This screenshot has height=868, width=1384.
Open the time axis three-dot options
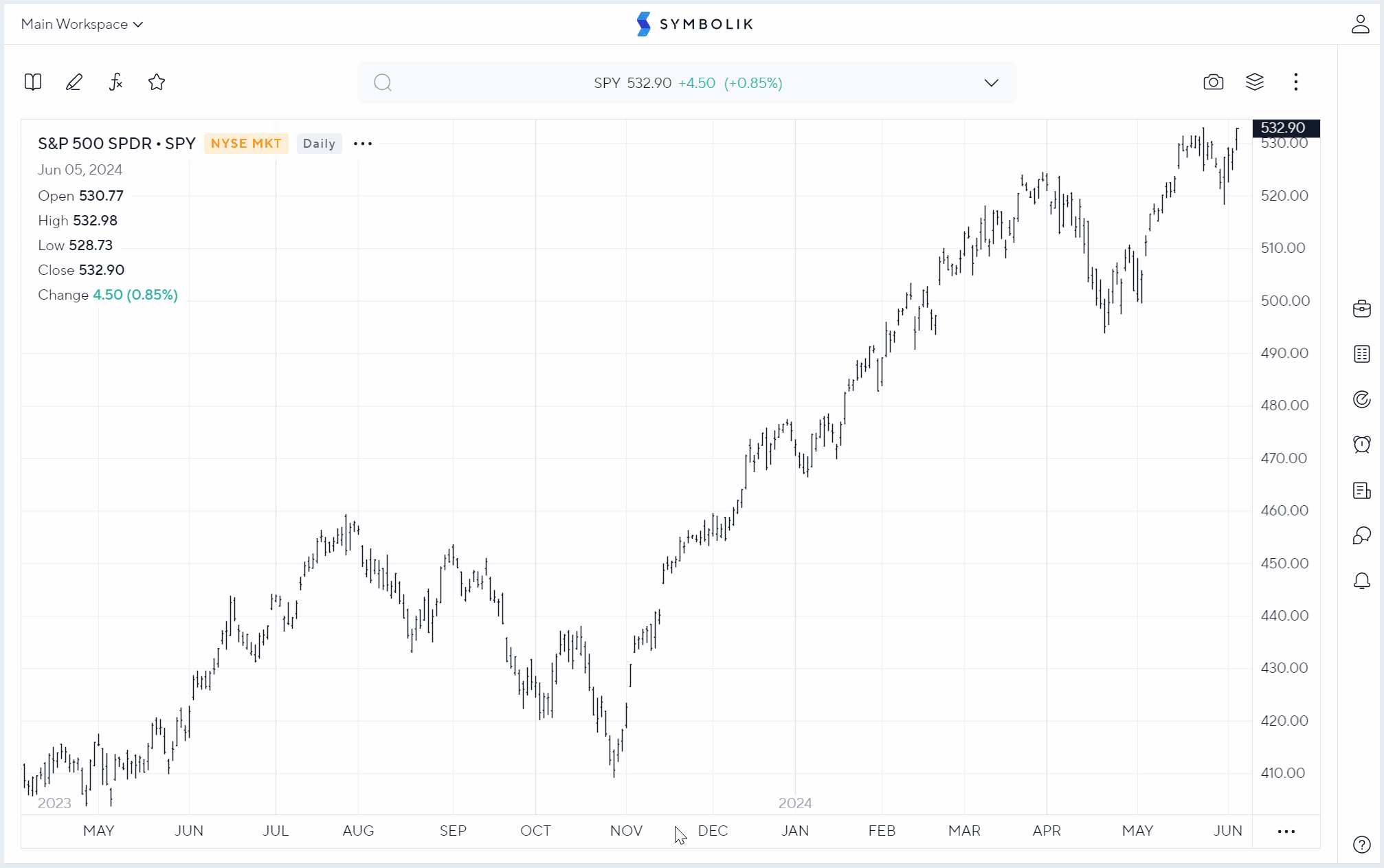[1286, 832]
